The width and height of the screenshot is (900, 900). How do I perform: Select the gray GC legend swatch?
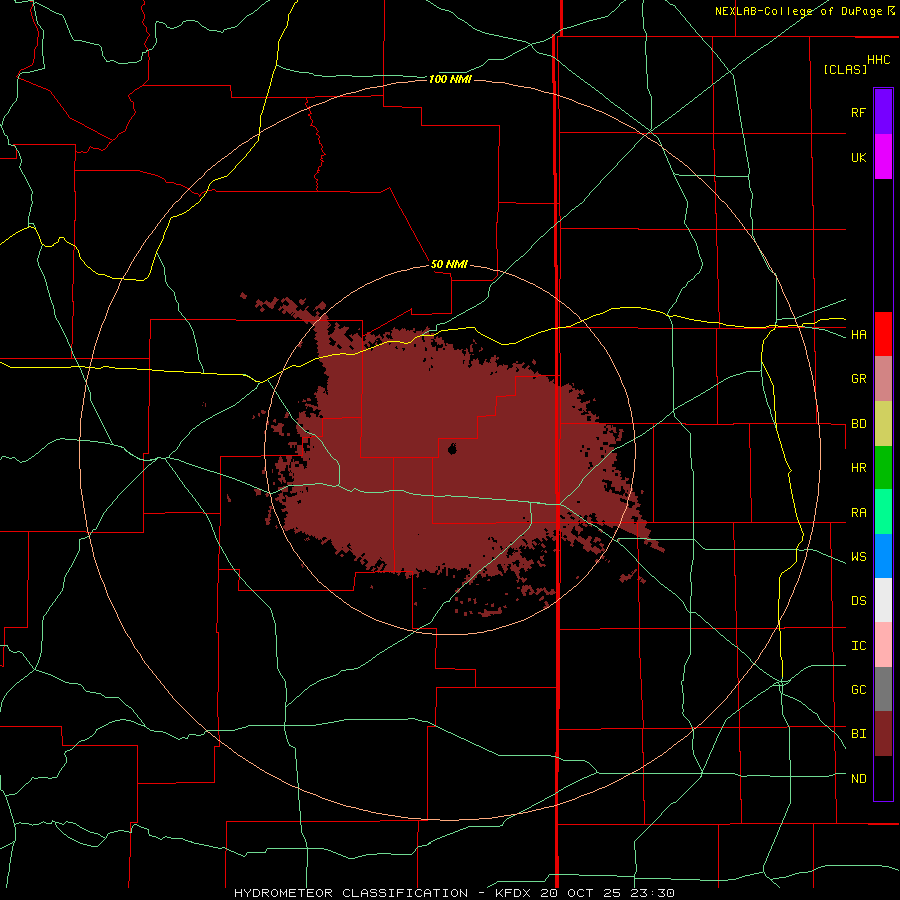[883, 689]
